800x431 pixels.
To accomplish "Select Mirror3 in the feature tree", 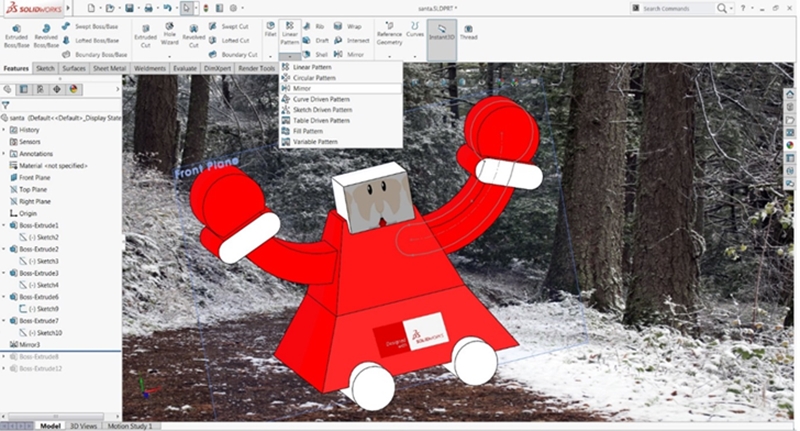I will coord(24,345).
